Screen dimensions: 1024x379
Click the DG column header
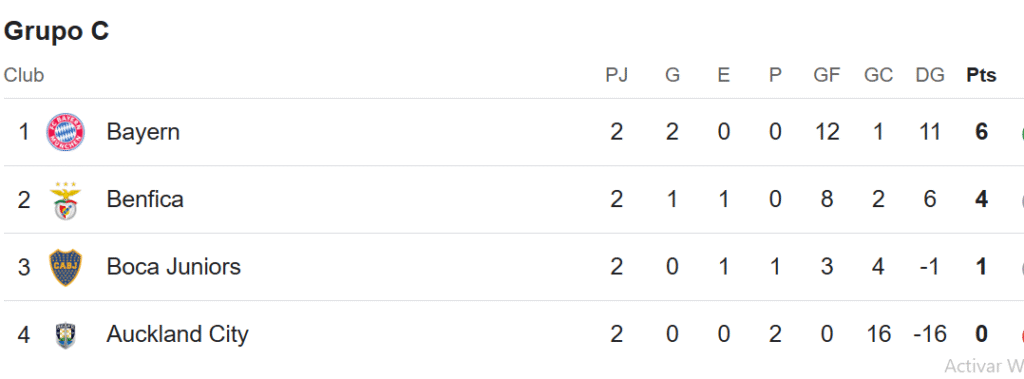point(930,76)
